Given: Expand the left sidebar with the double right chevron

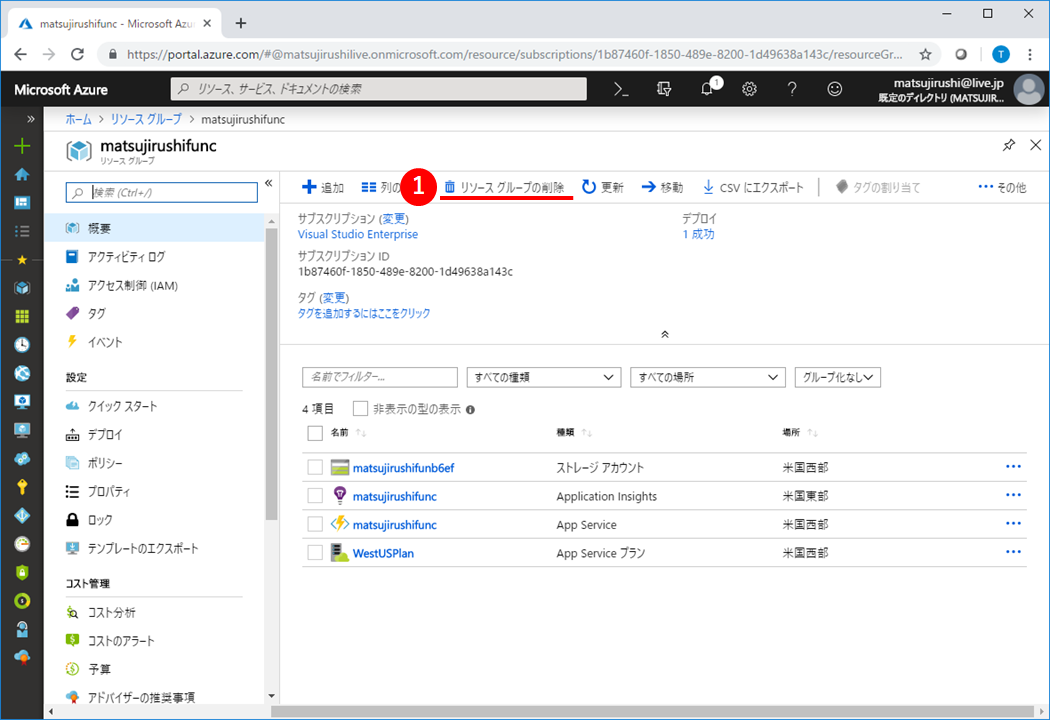Looking at the screenshot, I should (x=30, y=119).
